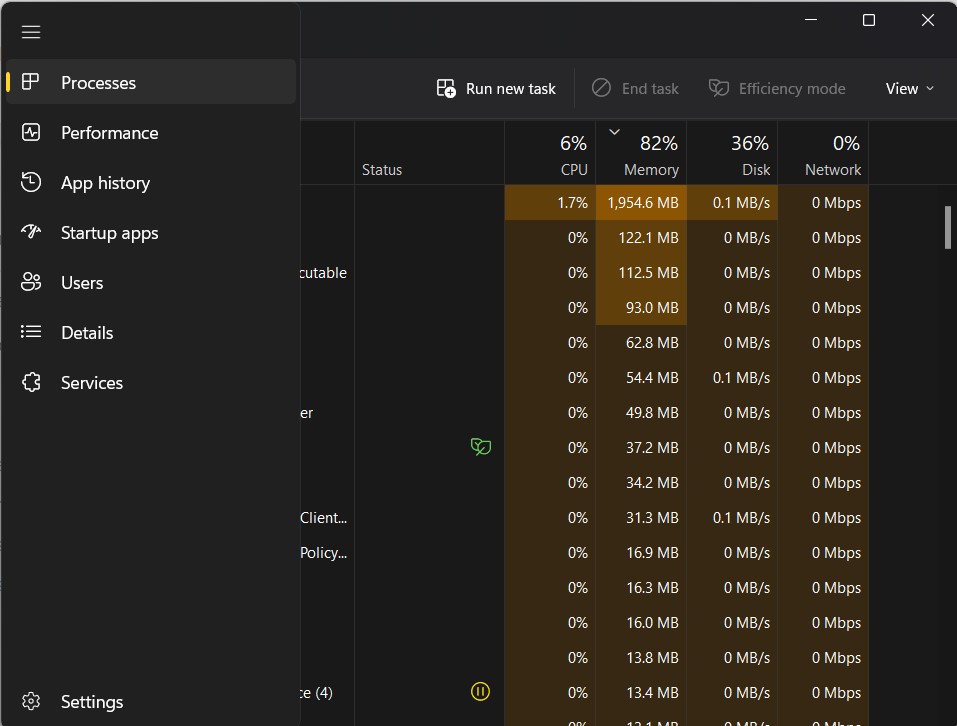Click the Memory column sort chevron
Image resolution: width=957 pixels, height=726 pixels.
[614, 131]
